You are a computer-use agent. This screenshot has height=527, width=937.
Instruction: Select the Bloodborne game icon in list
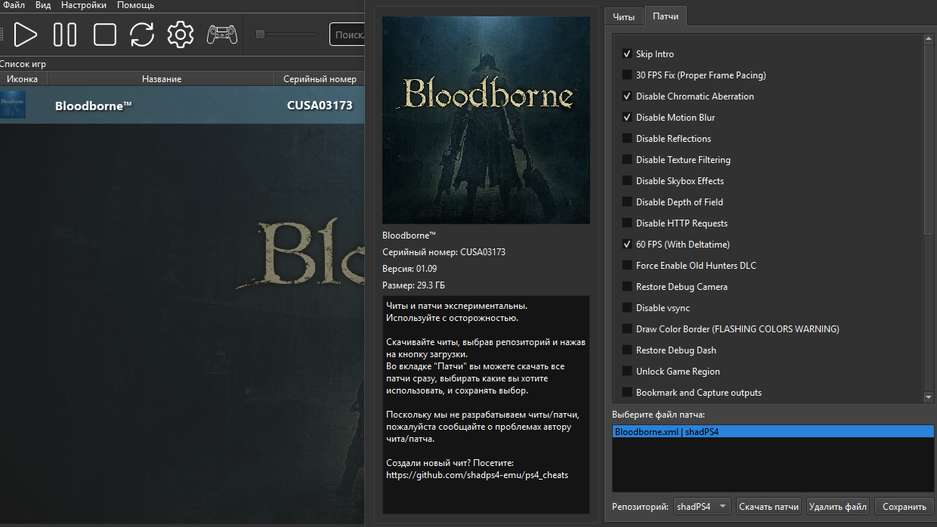[x=13, y=105]
